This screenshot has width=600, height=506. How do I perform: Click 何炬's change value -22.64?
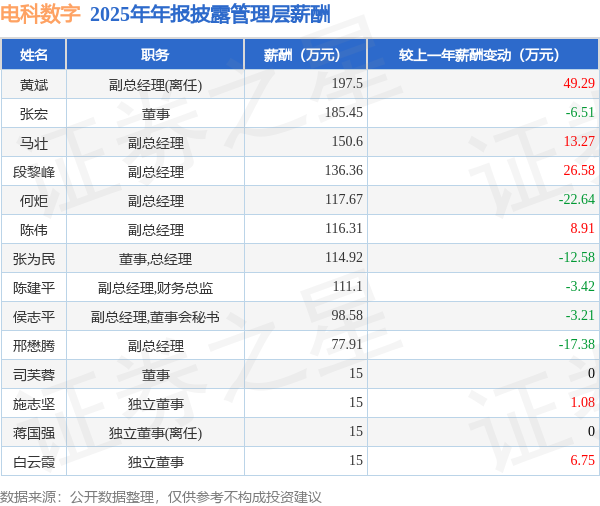[x=577, y=199]
